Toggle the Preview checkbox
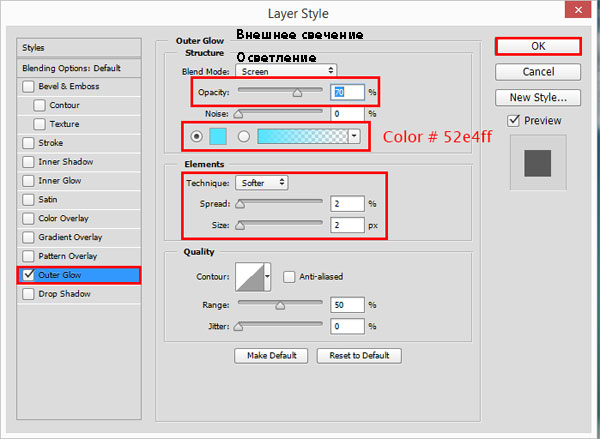The image size is (600, 439). tap(514, 121)
